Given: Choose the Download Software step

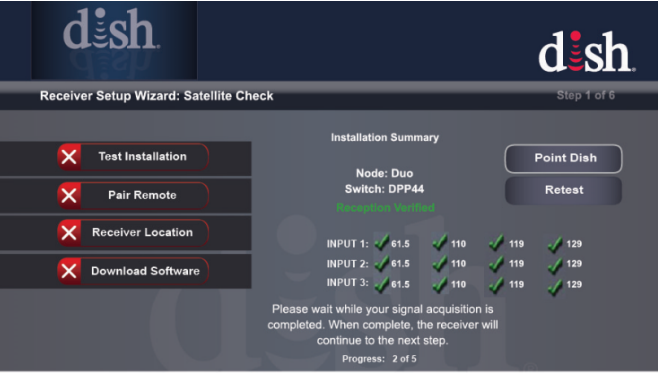Looking at the screenshot, I should [133, 271].
